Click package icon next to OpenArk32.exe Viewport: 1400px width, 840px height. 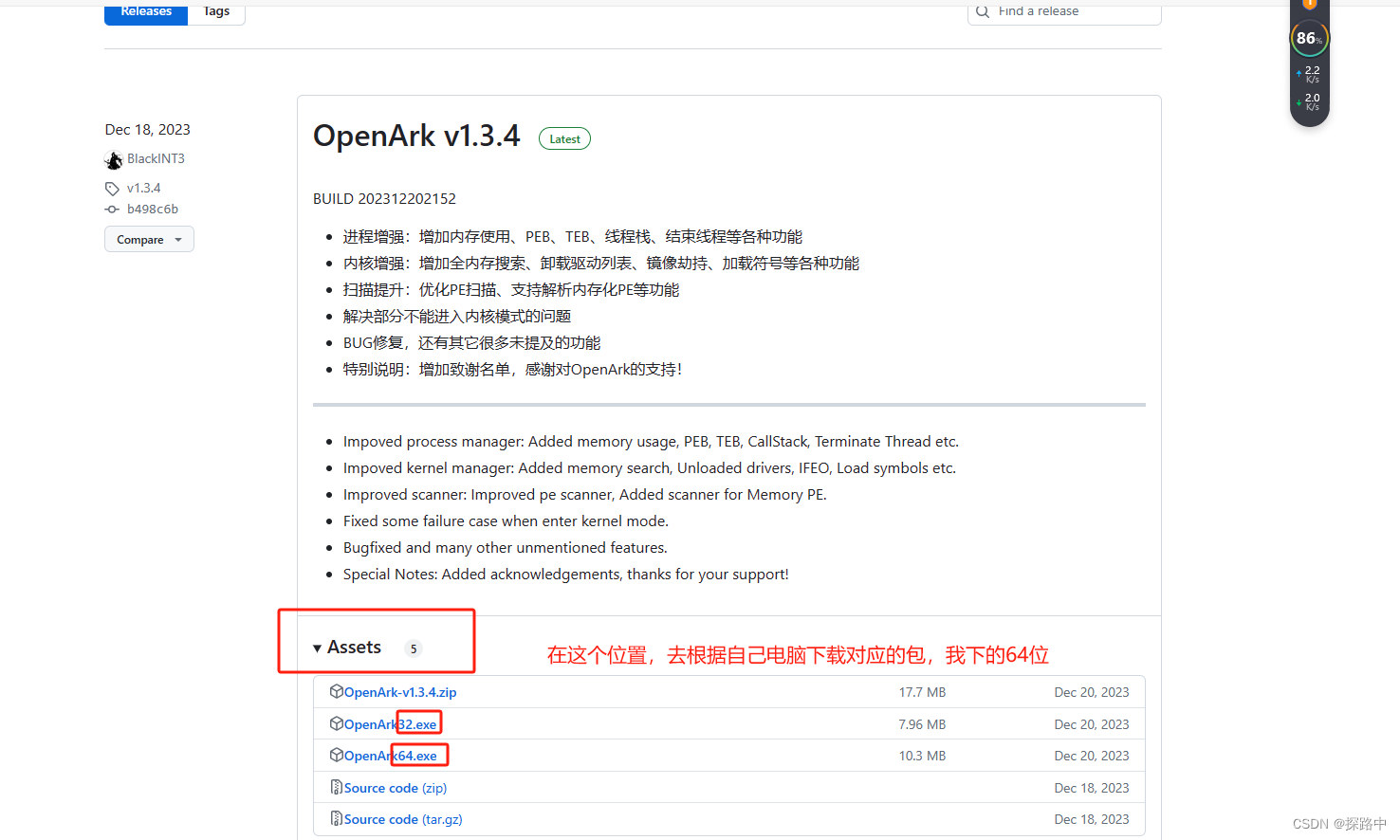point(336,723)
